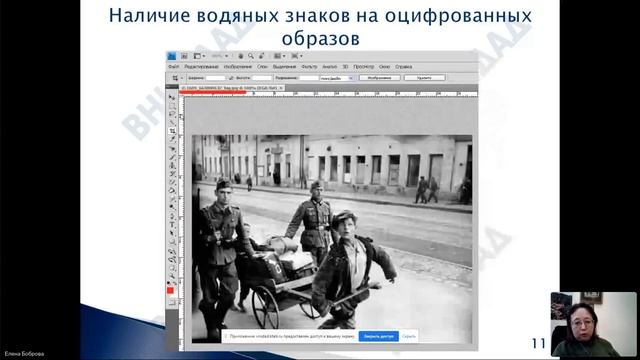Click the Hand icon in application bar

pyautogui.click(x=241, y=56)
